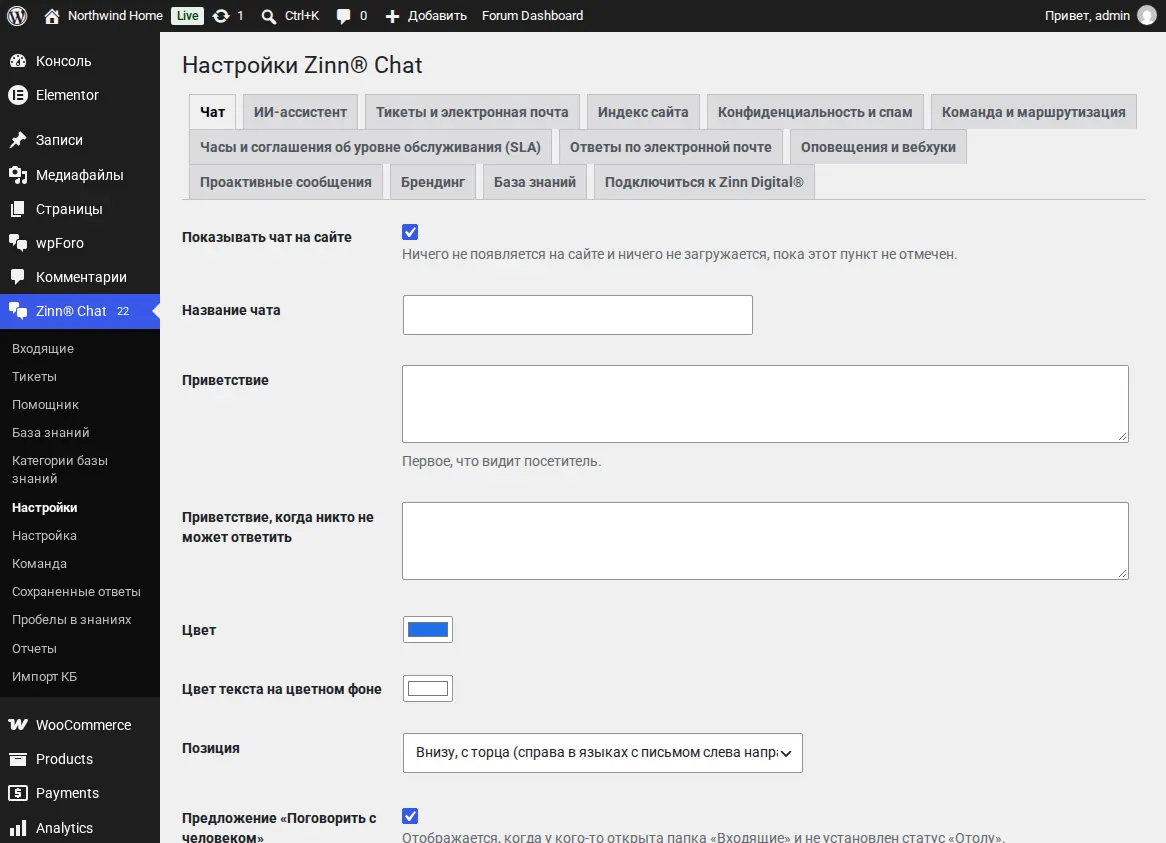Open the WooCommerce sidebar icon
The height and width of the screenshot is (843, 1166).
[18, 725]
